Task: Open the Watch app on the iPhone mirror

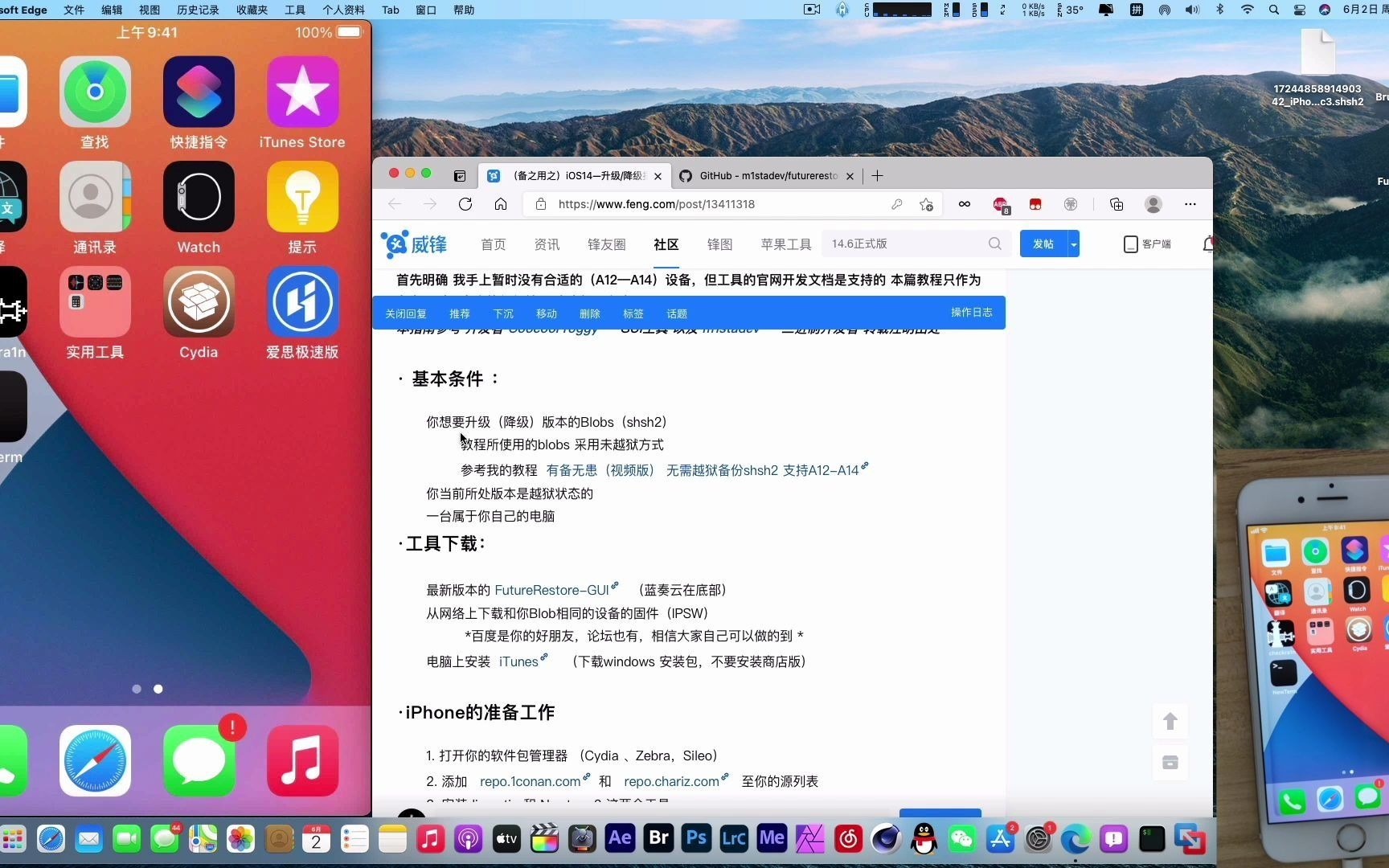Action: 199,197
